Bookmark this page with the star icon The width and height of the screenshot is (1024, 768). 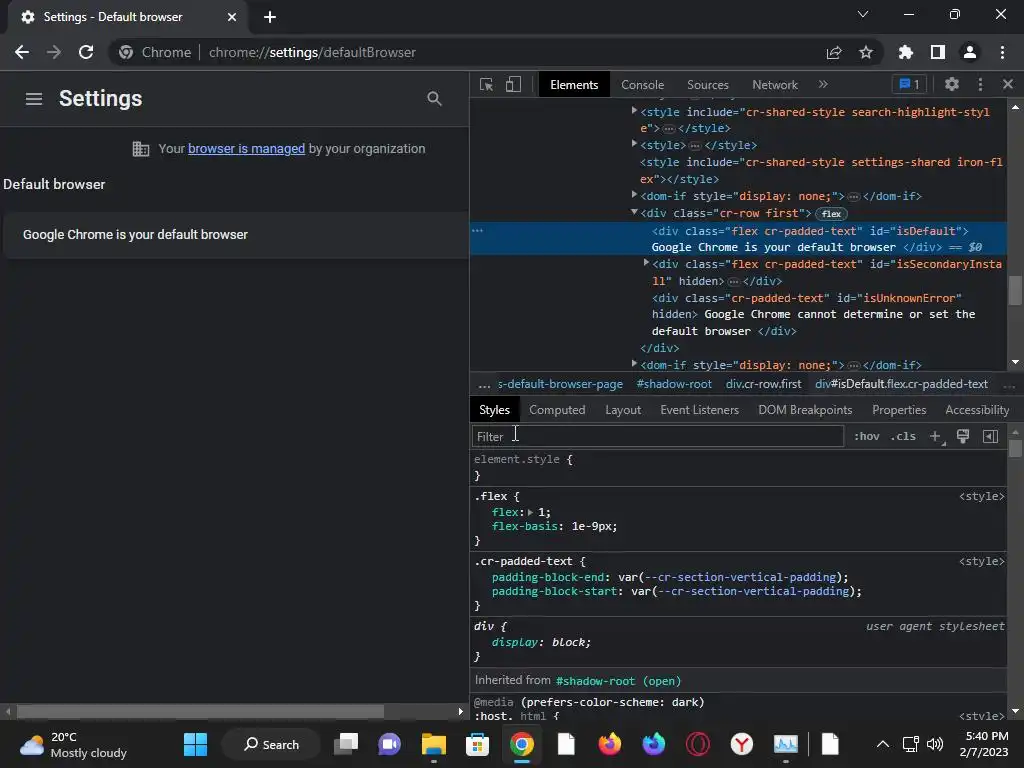coord(865,52)
